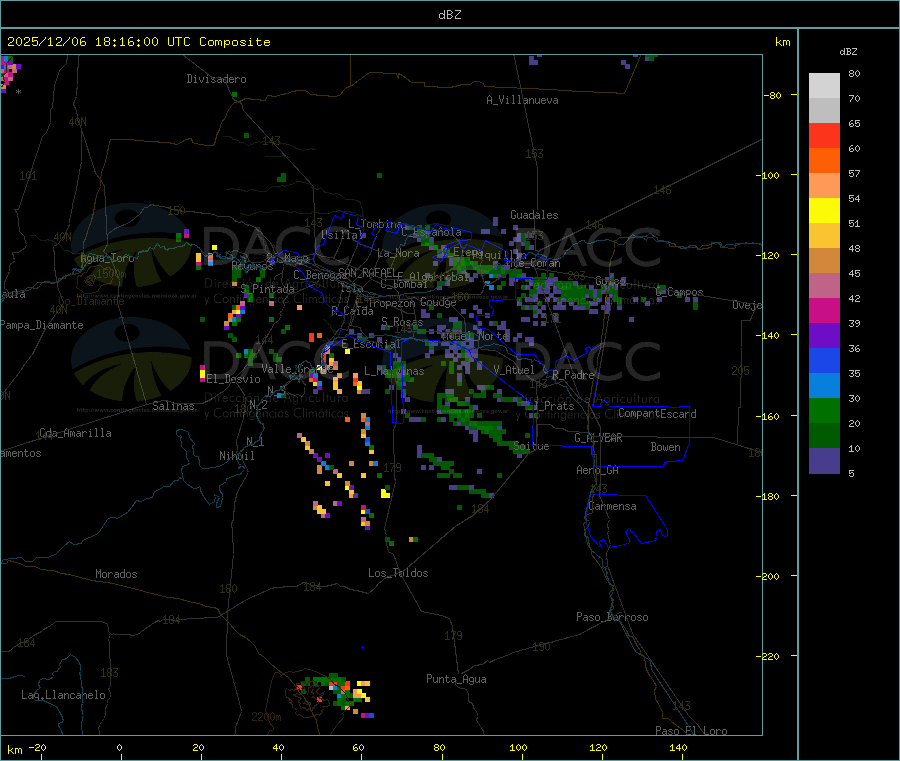Click the Salinas map label
The image size is (900, 761).
pyautogui.click(x=173, y=406)
